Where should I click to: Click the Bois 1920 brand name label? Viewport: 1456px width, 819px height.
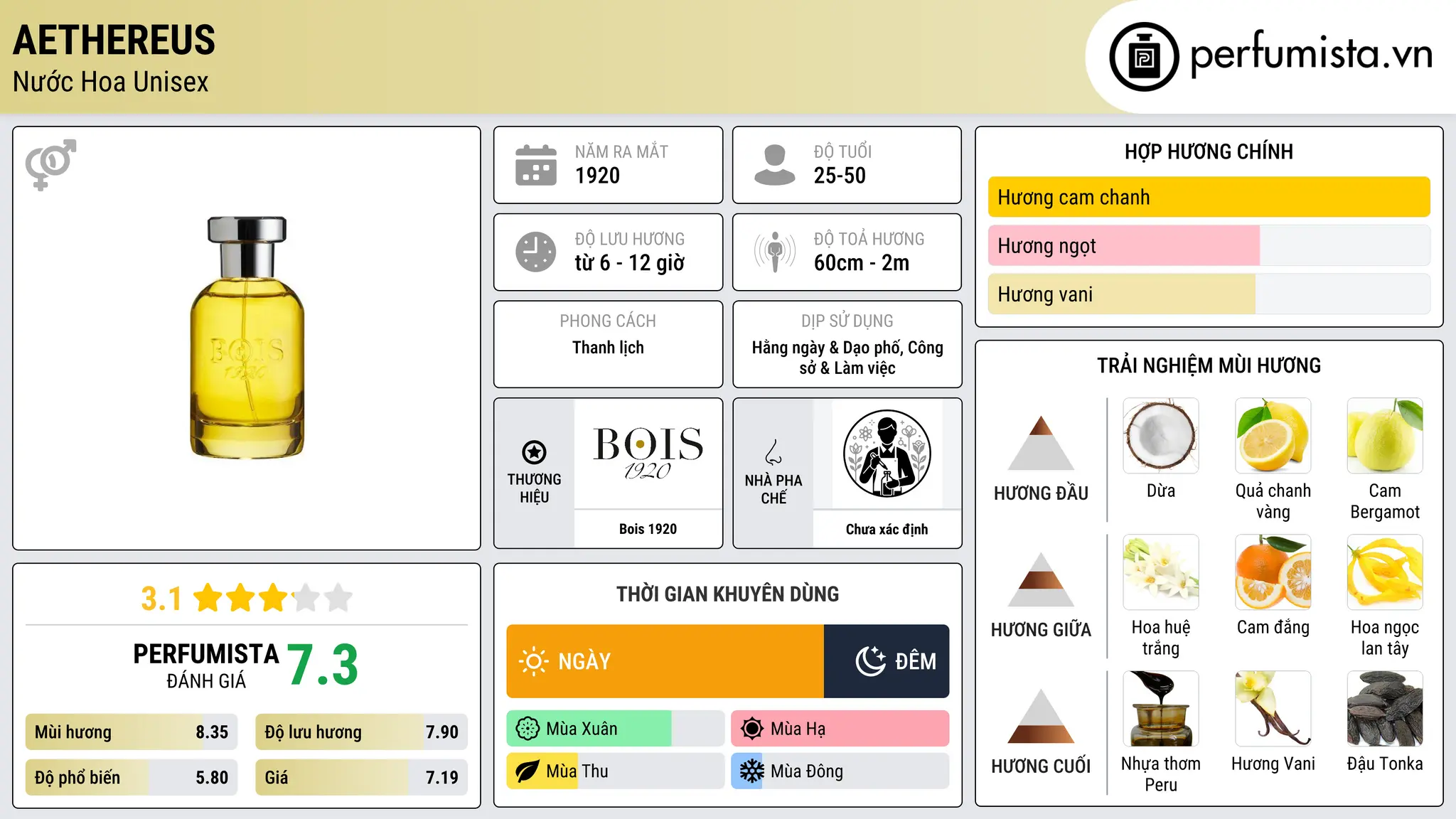coord(648,529)
